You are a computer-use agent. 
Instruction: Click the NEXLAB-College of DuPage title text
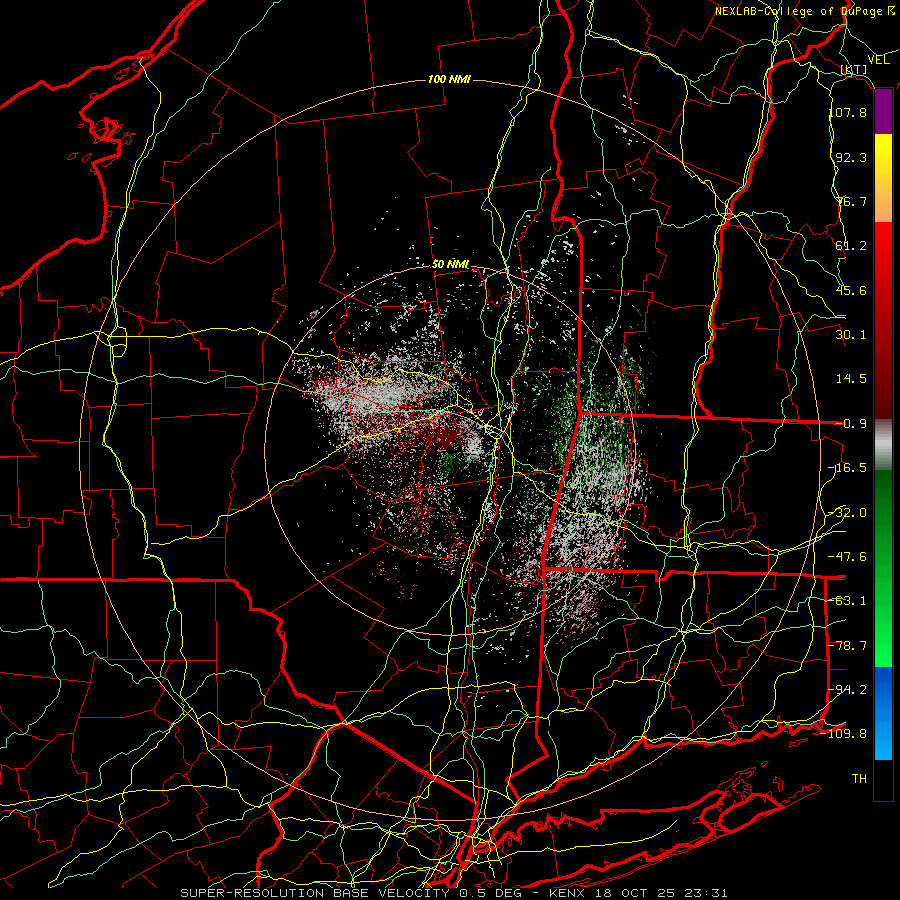point(805,11)
